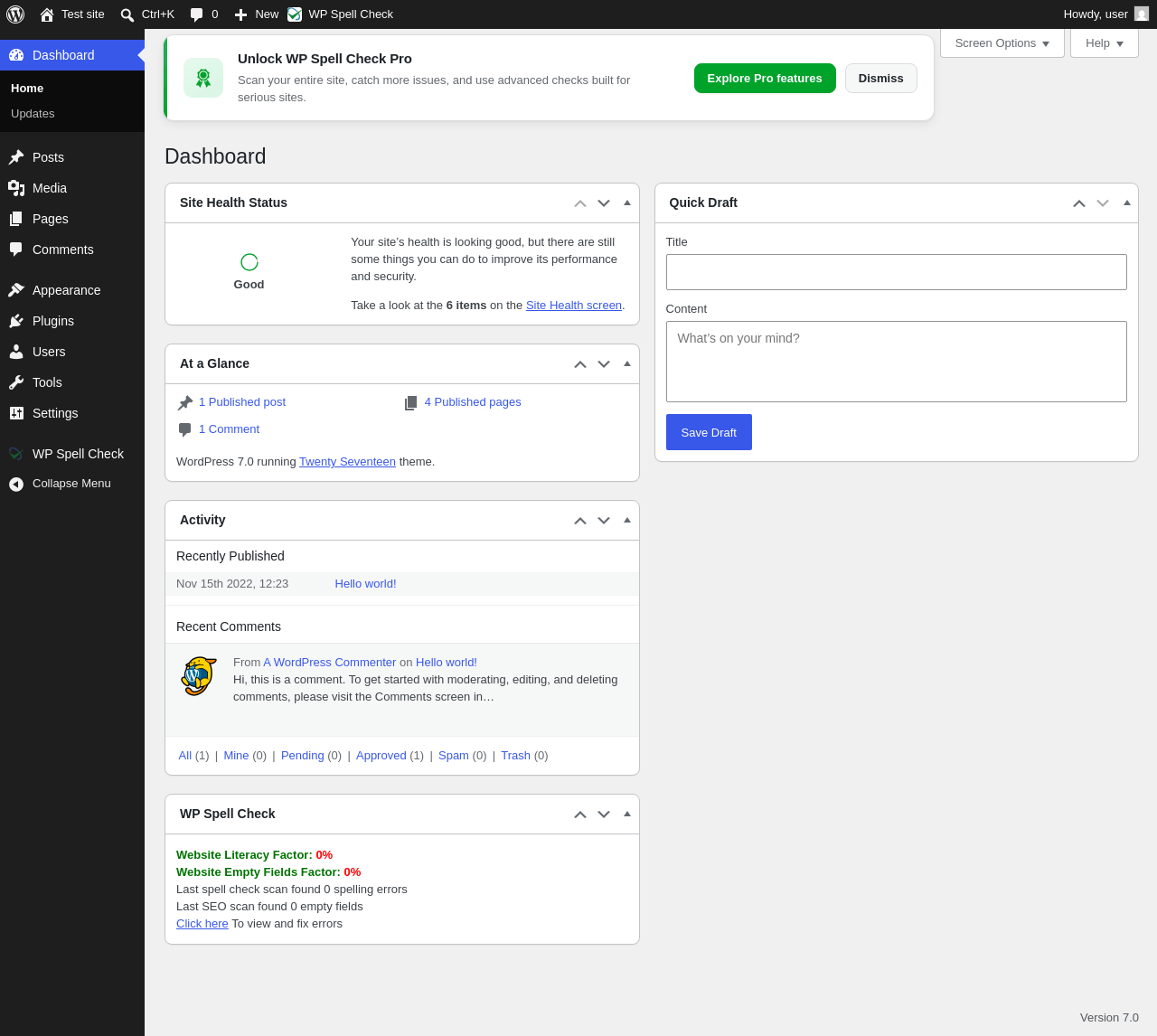Open the Home submenu item

[27, 89]
